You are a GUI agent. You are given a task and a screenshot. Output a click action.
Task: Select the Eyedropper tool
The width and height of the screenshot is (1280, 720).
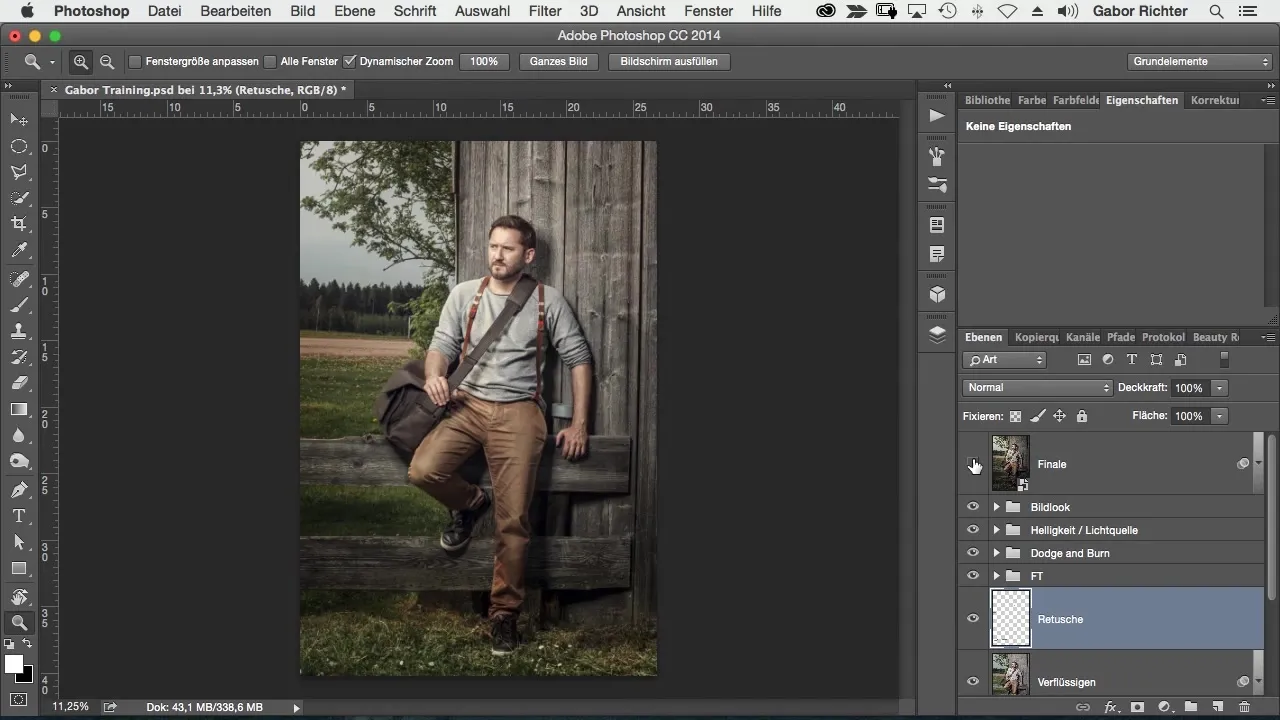pyautogui.click(x=19, y=251)
